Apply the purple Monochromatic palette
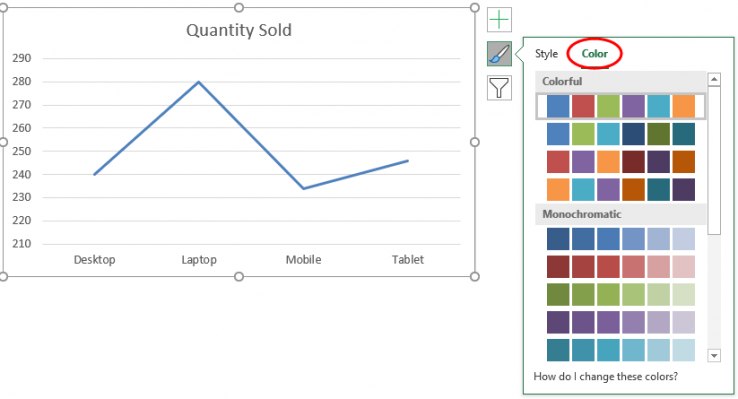The width and height of the screenshot is (738, 399). coord(620,322)
